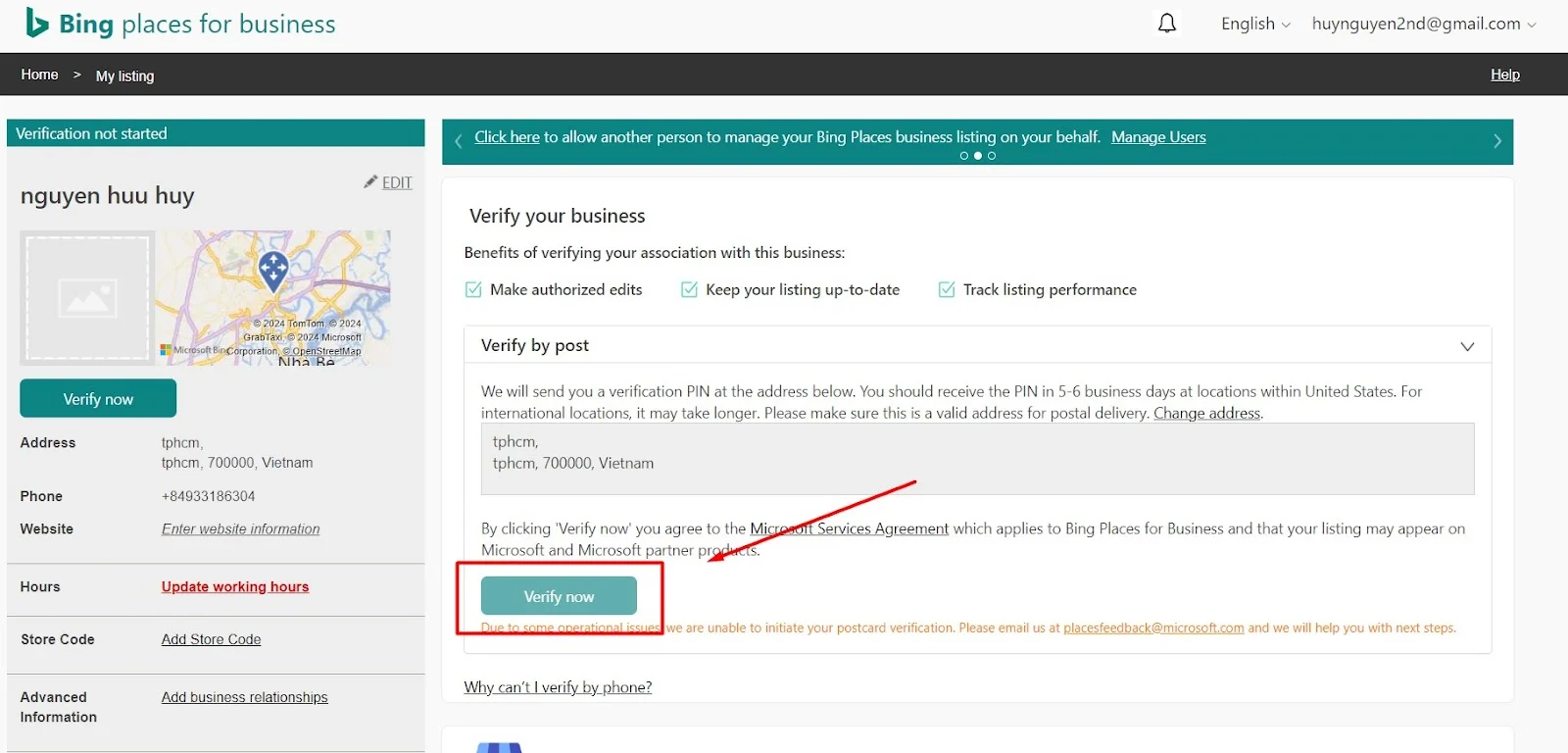Open Microsoft Services Agreement link
This screenshot has width=1568, height=753.
click(x=850, y=528)
